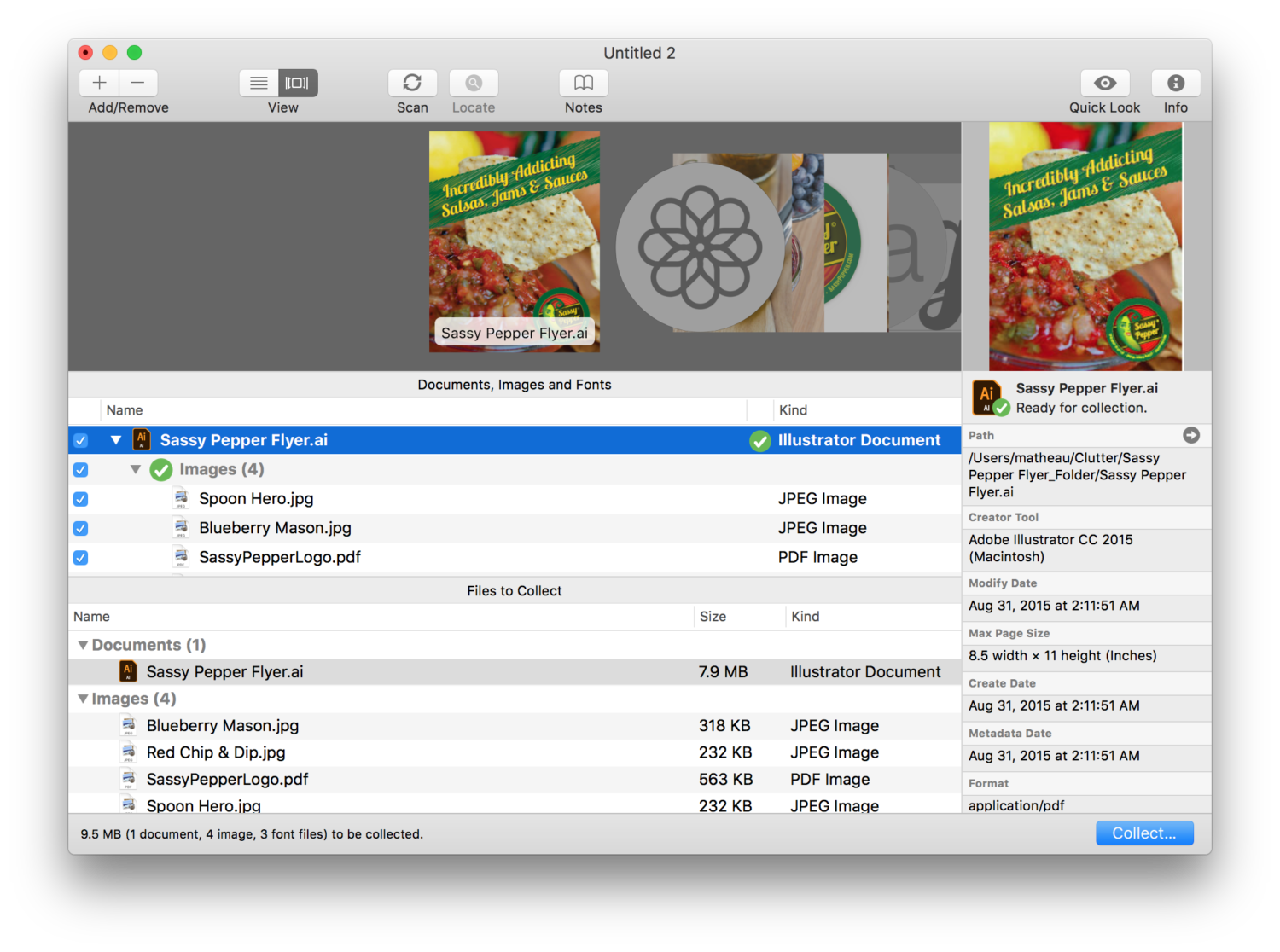Toggle the Info panel icon
The image size is (1280, 952).
coord(1176,83)
